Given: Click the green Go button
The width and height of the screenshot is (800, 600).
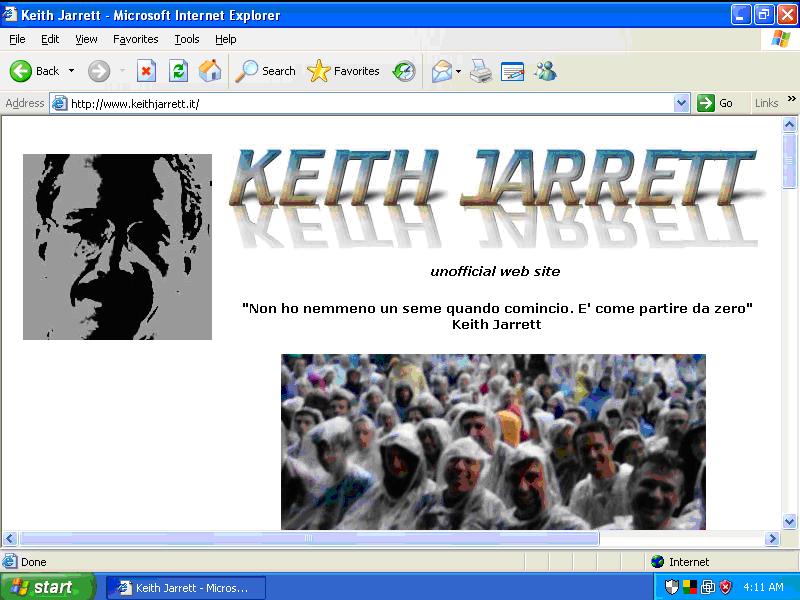Looking at the screenshot, I should (x=715, y=104).
